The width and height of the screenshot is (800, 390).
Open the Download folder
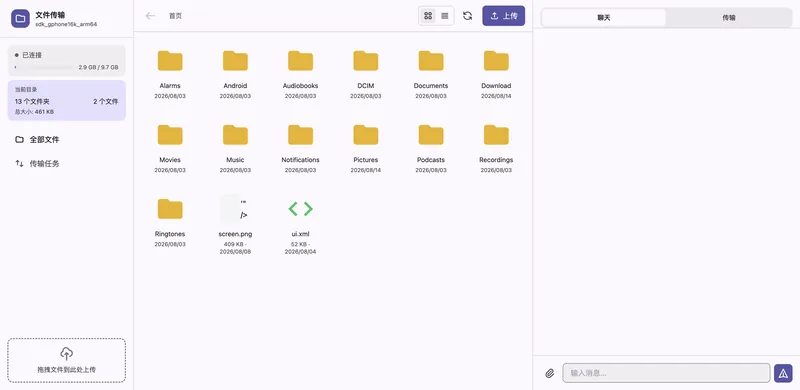coord(496,61)
